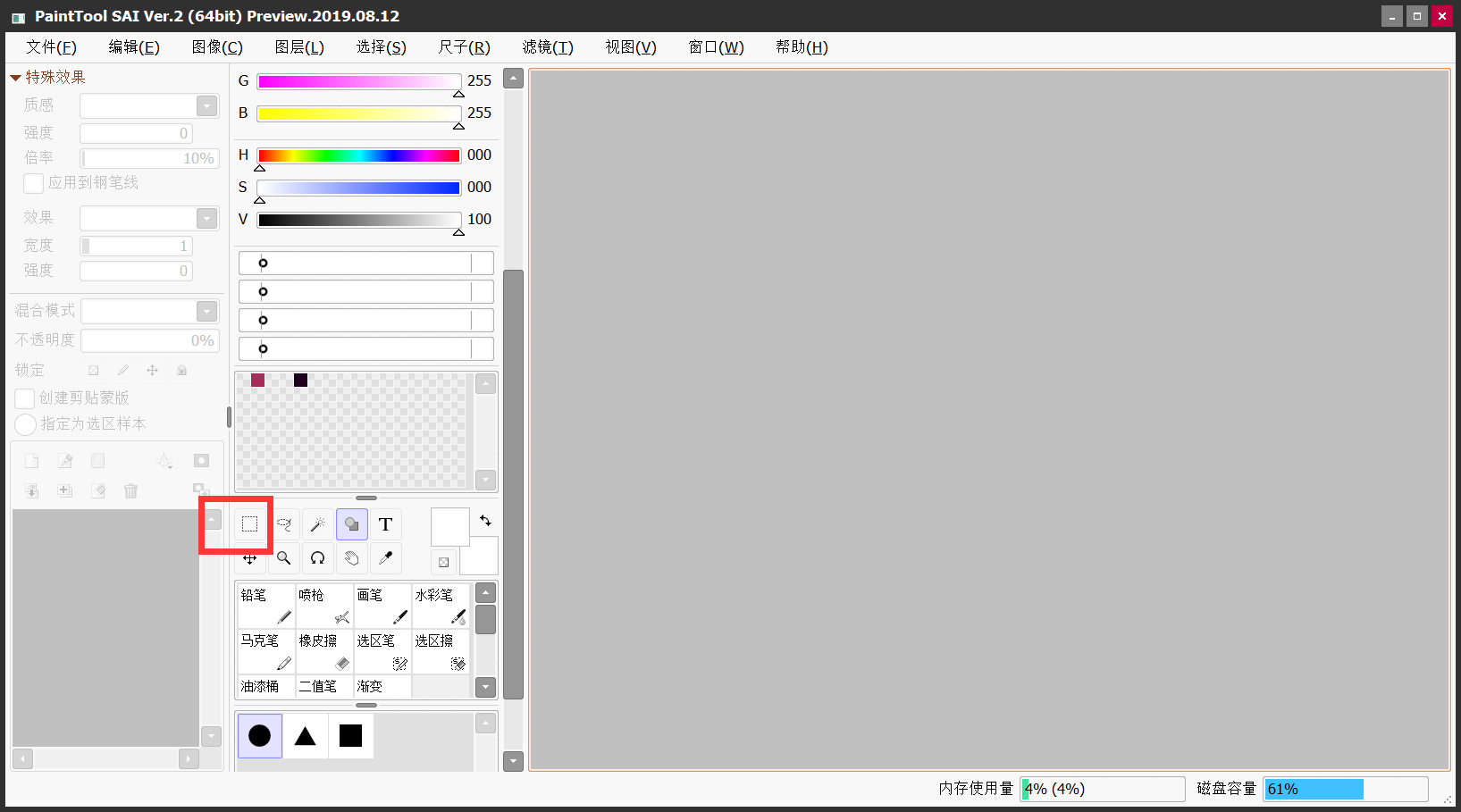The image size is (1461, 812).
Task: Click the 倍率 scale field
Action: [149, 158]
